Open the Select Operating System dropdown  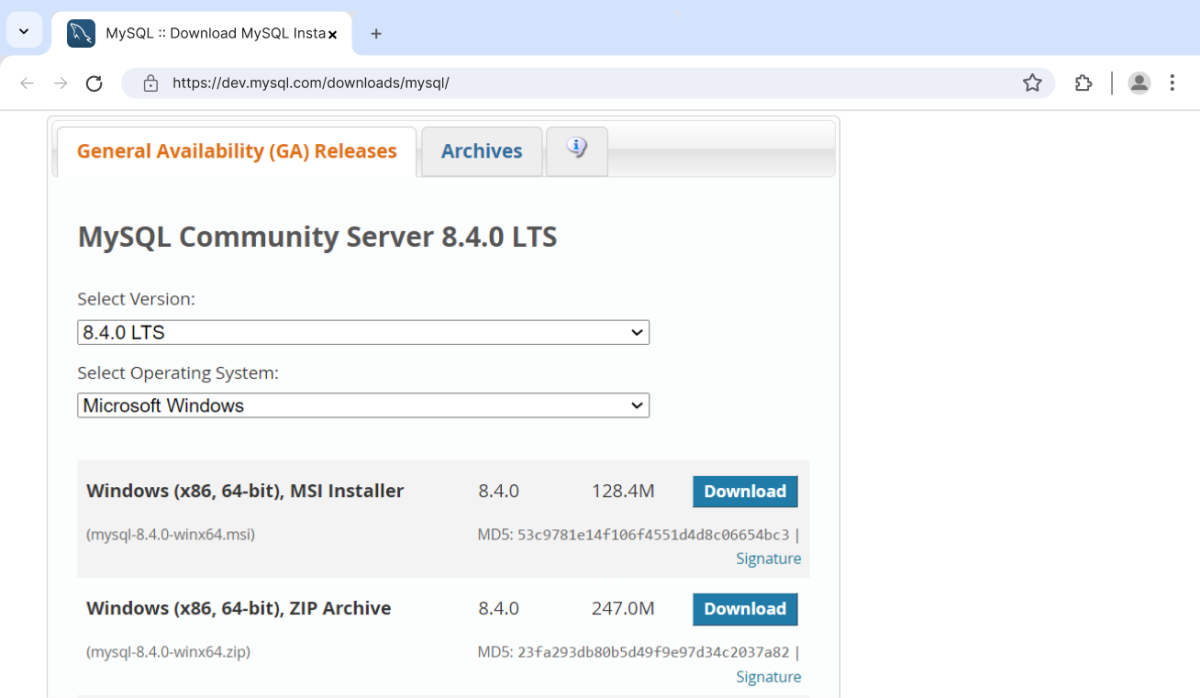pyautogui.click(x=363, y=405)
